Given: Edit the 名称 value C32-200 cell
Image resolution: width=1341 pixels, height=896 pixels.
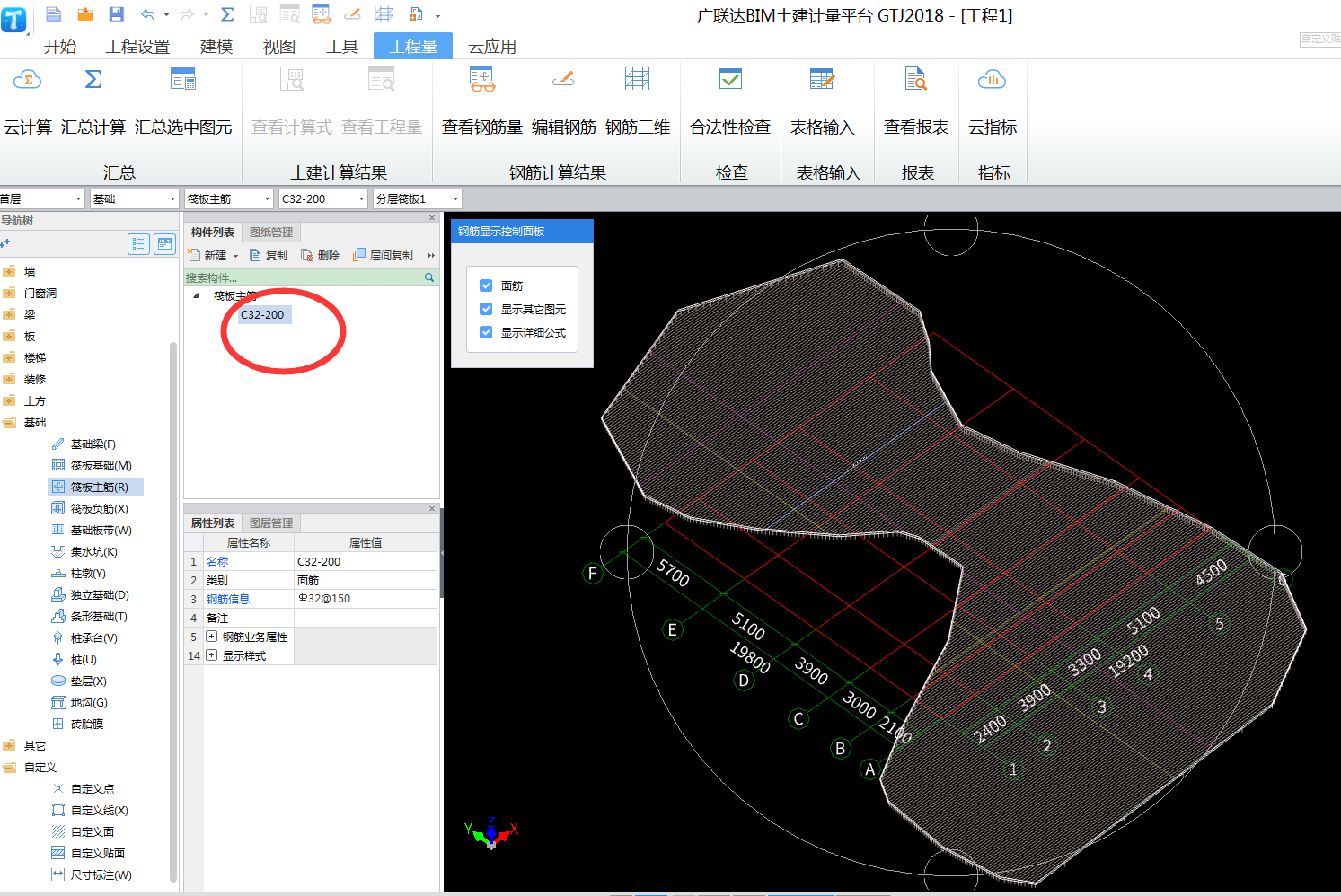Looking at the screenshot, I should 366,561.
